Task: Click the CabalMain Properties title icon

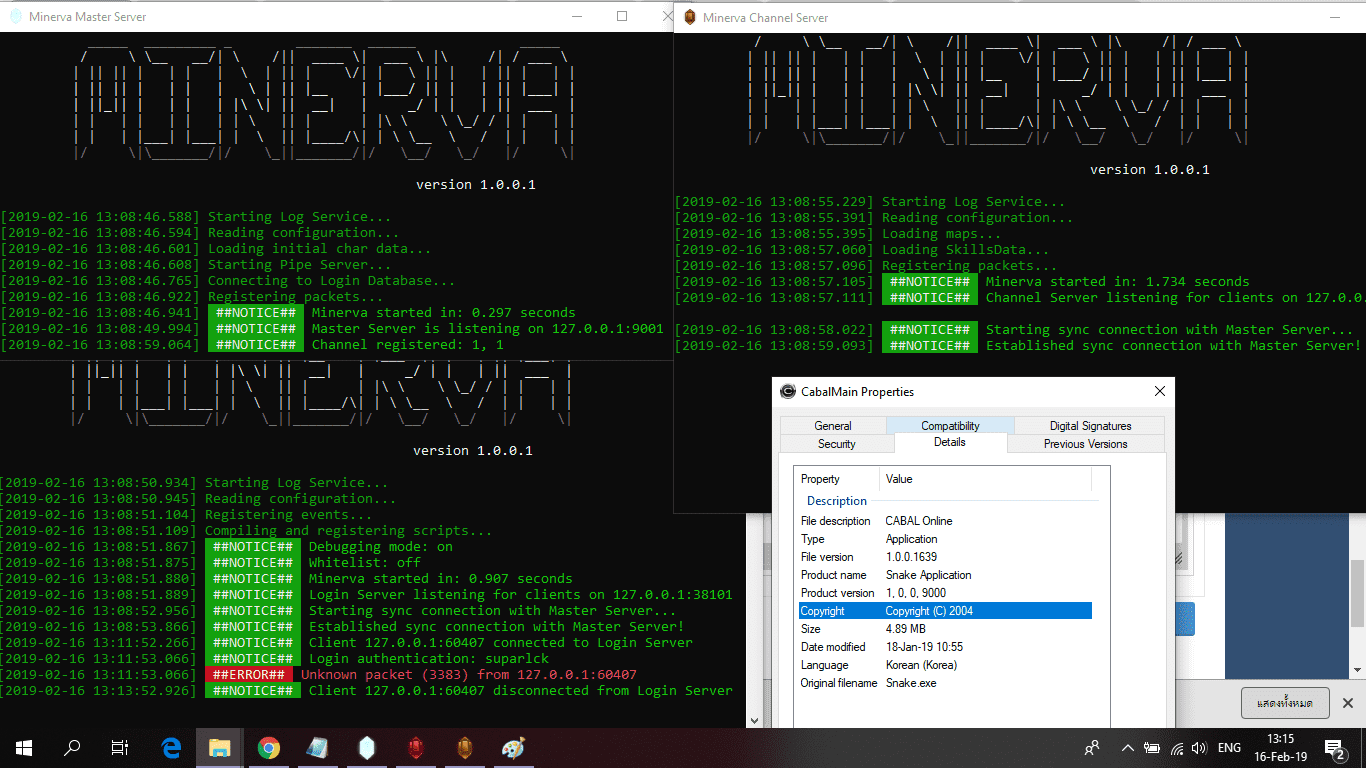Action: tap(788, 391)
